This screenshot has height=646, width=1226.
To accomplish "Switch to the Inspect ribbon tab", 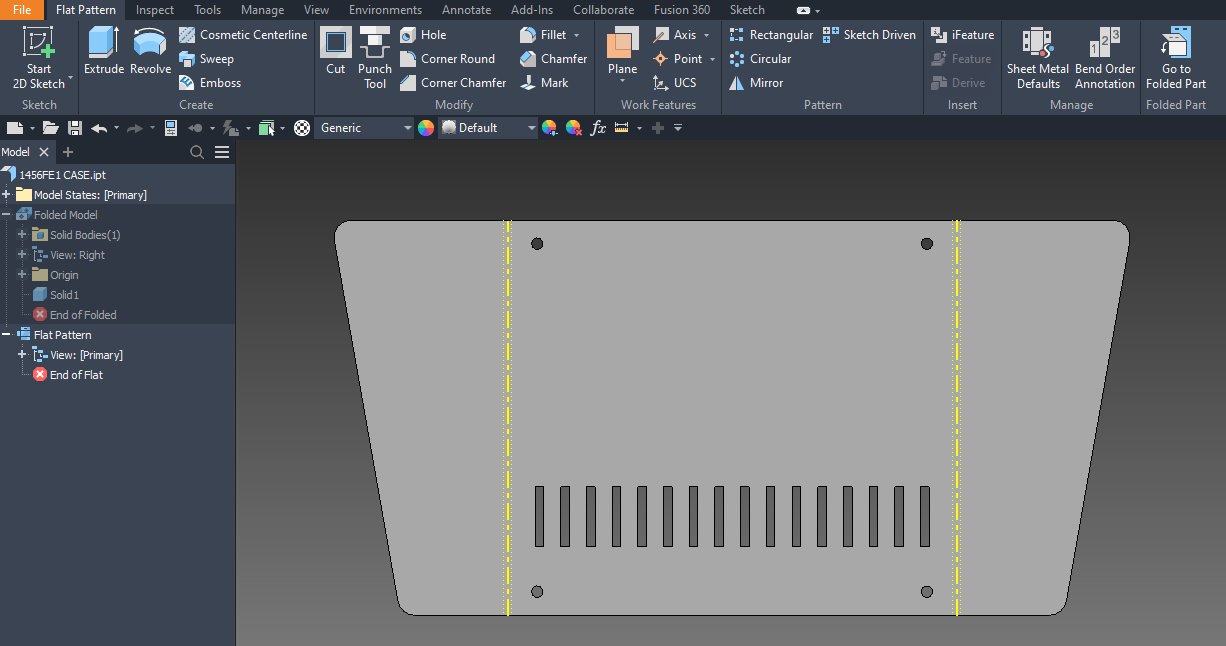I will click(154, 9).
